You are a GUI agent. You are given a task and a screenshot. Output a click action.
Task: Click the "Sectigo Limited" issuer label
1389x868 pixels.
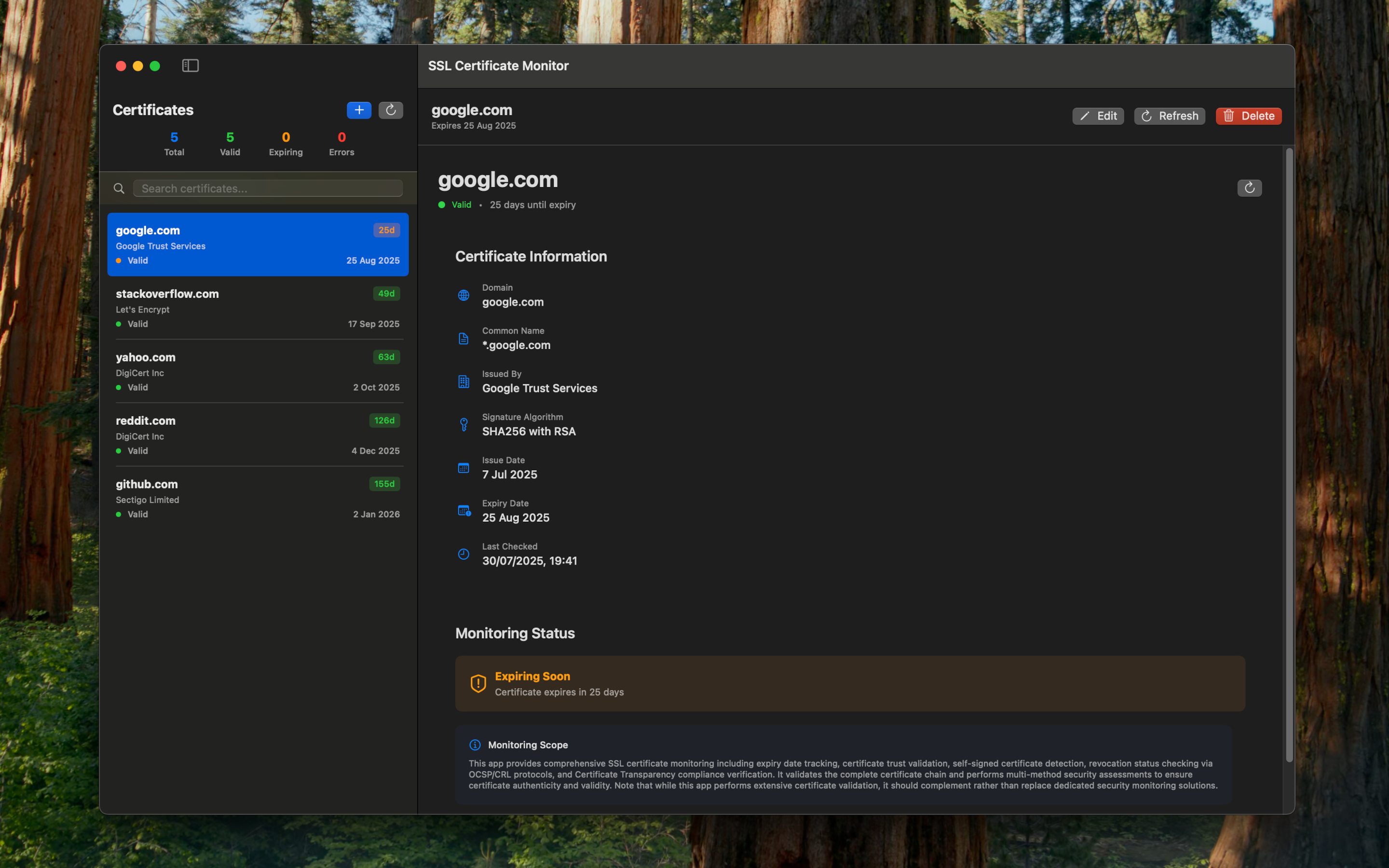click(148, 500)
